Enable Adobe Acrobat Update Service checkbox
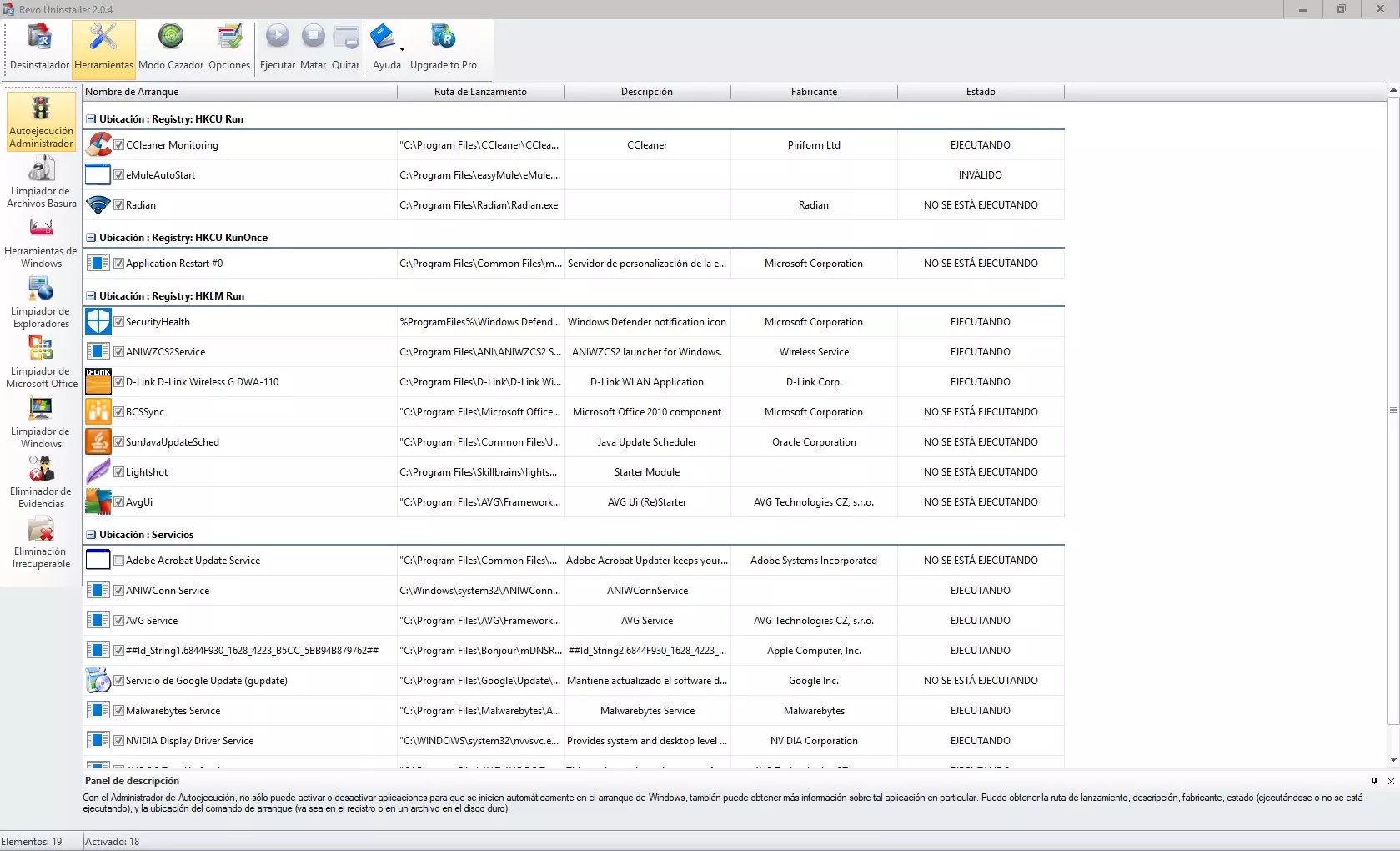Image resolution: width=1400 pixels, height=851 pixels. pyautogui.click(x=119, y=561)
